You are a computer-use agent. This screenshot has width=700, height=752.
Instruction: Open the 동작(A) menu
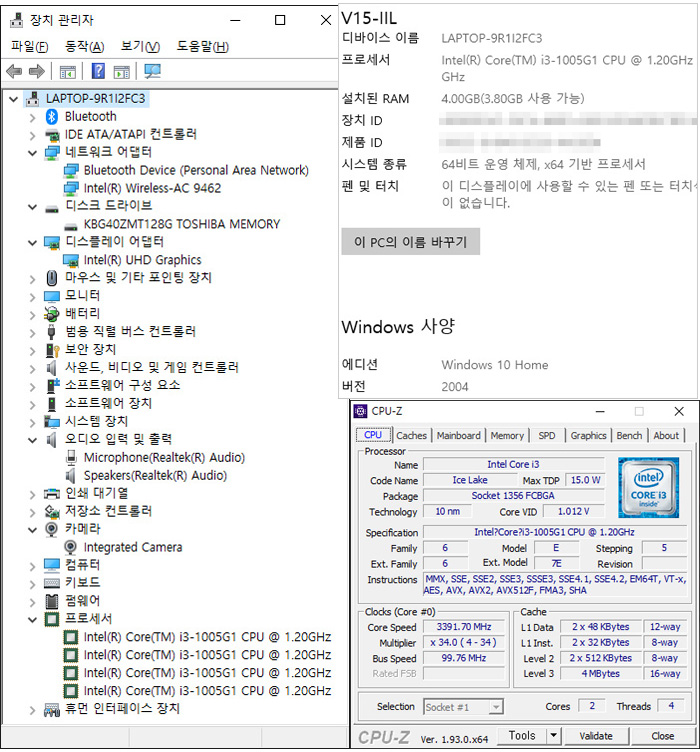[84, 47]
